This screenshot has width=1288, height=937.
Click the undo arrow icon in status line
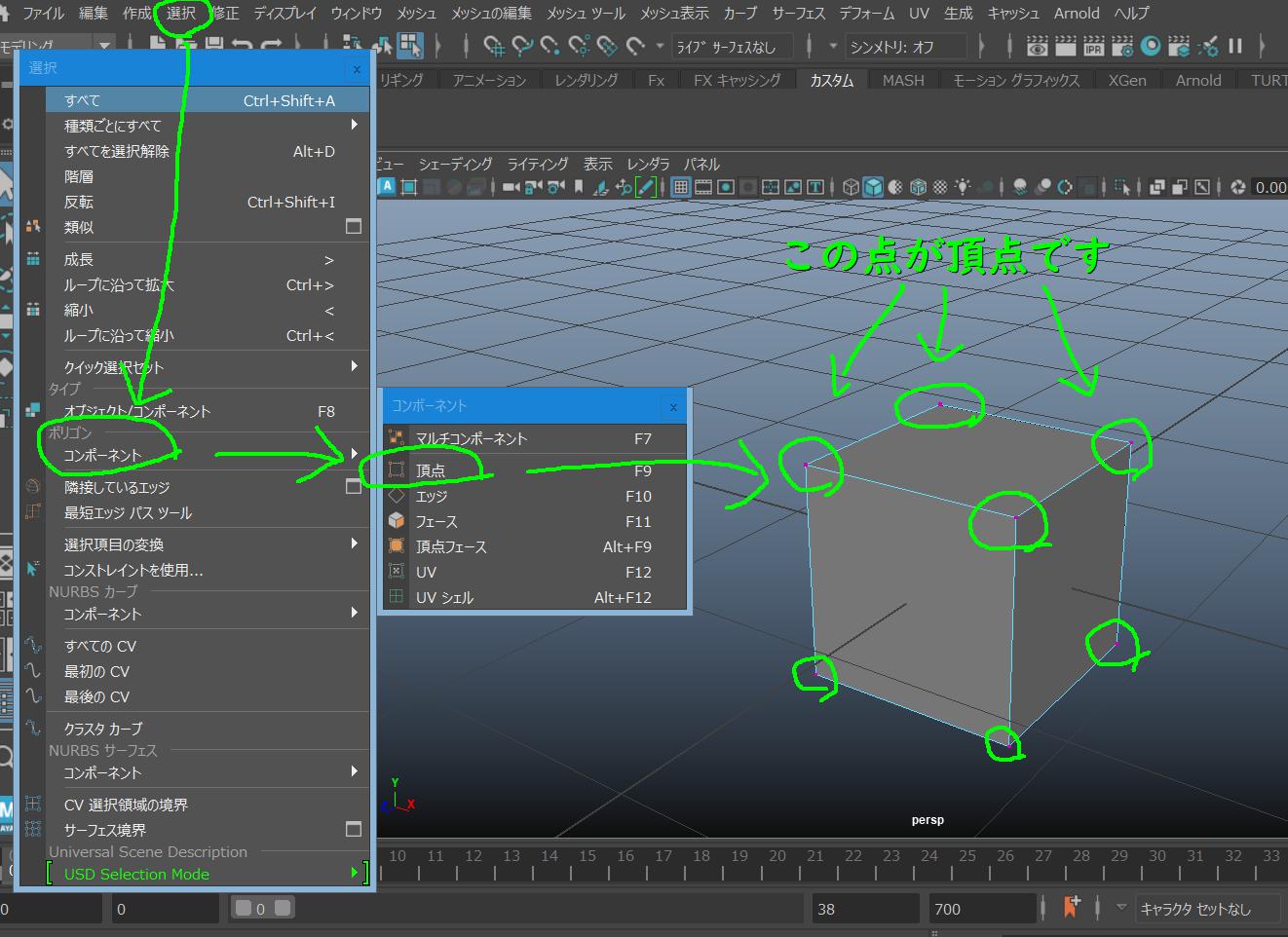click(243, 44)
